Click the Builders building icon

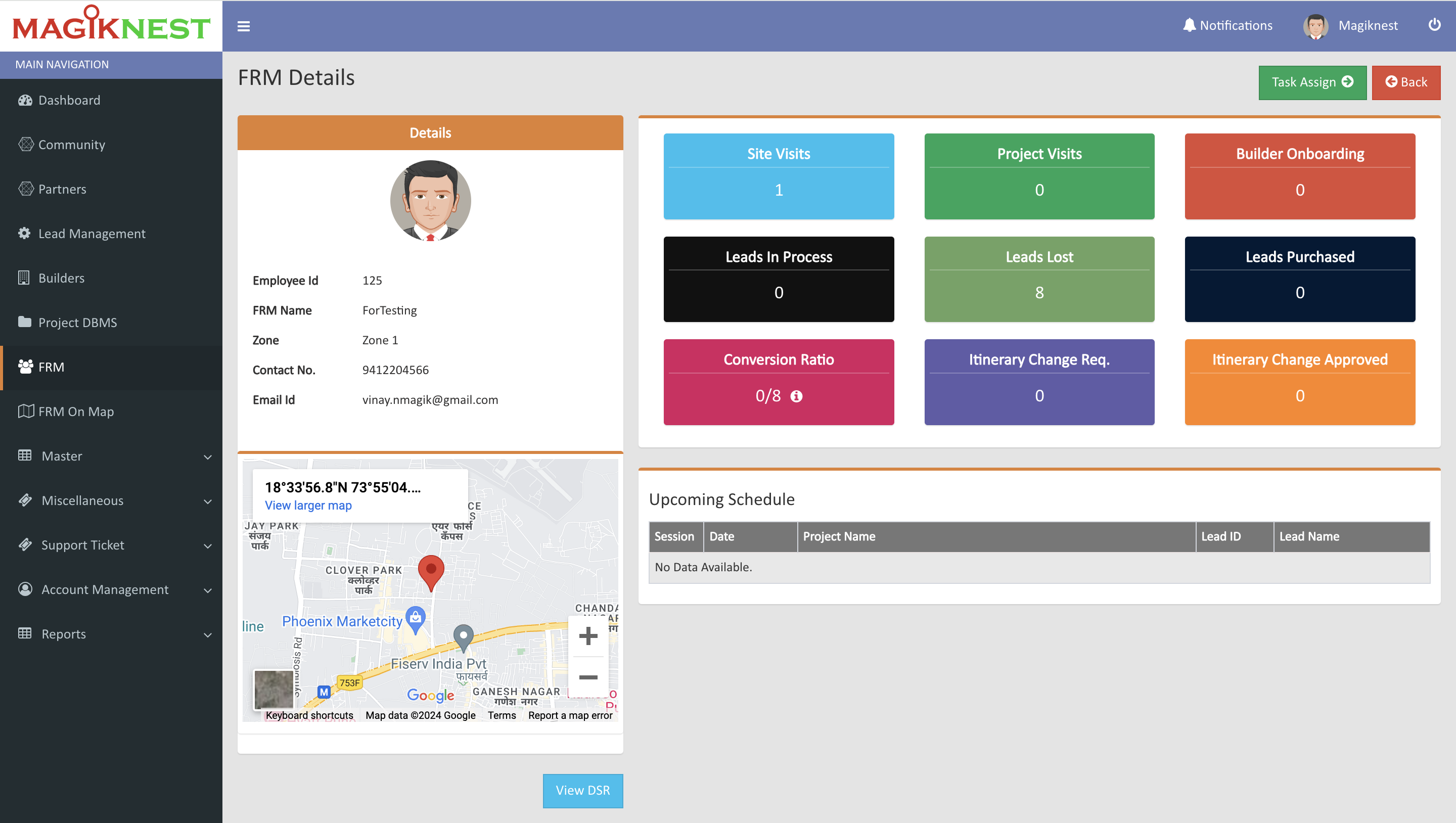pos(24,278)
